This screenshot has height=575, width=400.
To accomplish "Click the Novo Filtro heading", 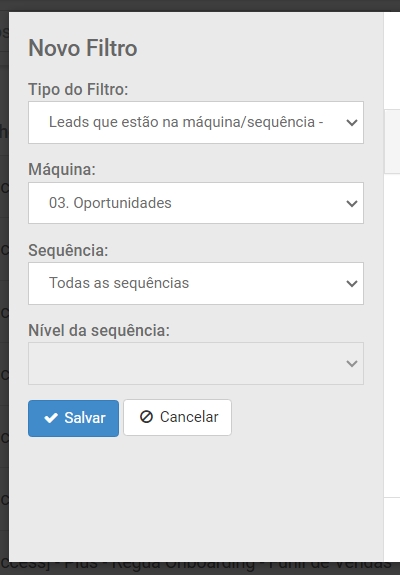I will [x=83, y=48].
